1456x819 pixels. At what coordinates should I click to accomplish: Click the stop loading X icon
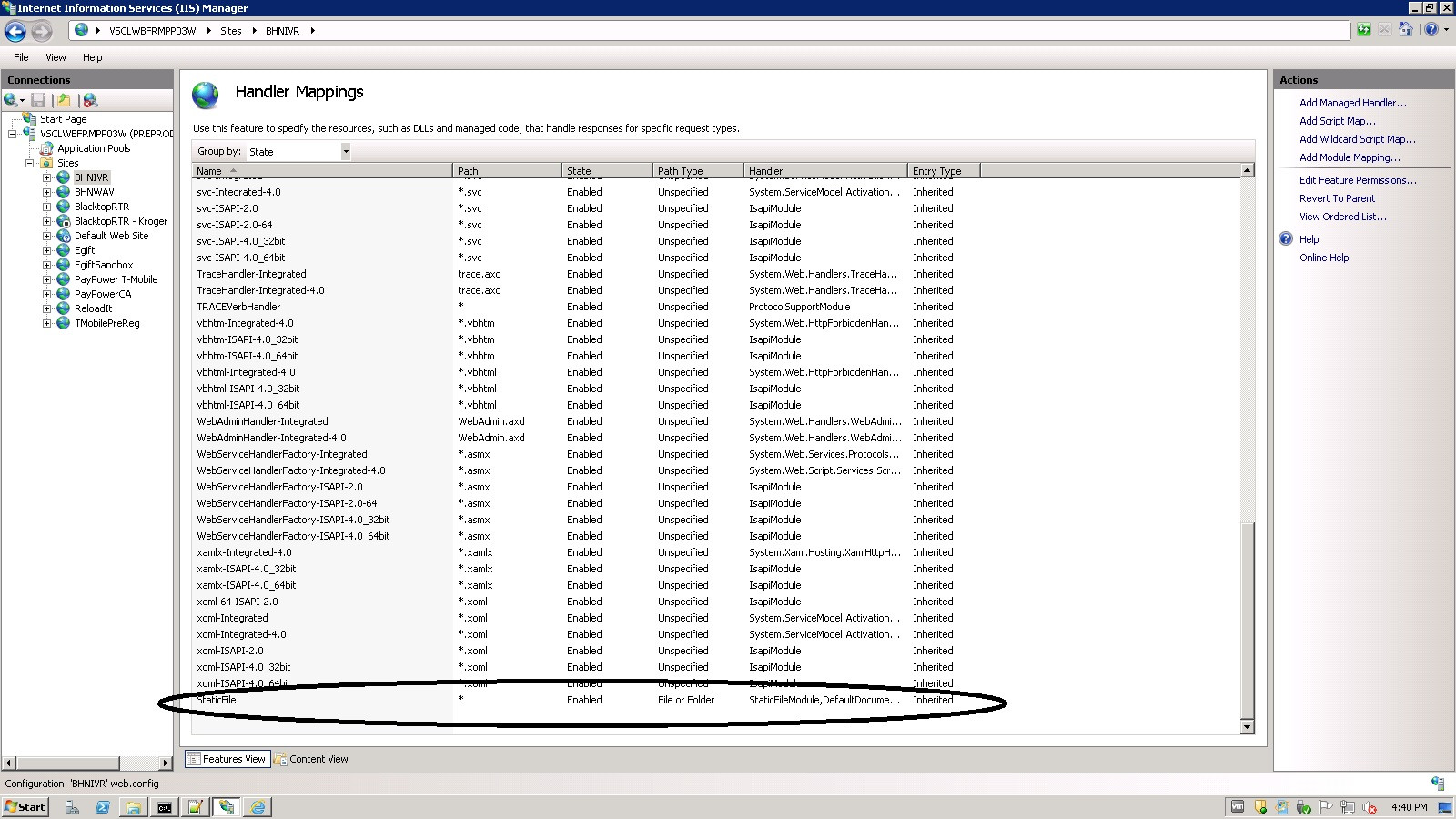[x=1384, y=30]
